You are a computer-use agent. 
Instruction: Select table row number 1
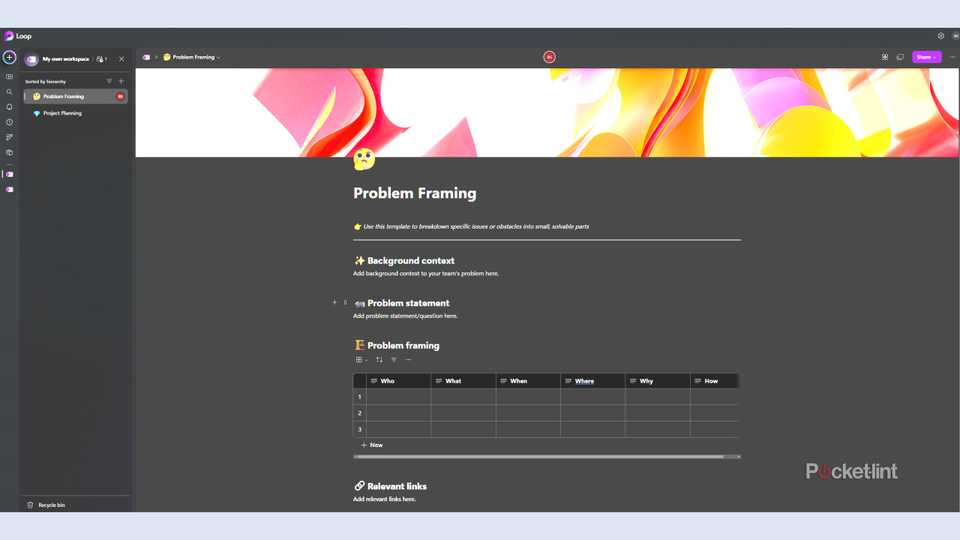click(360, 397)
